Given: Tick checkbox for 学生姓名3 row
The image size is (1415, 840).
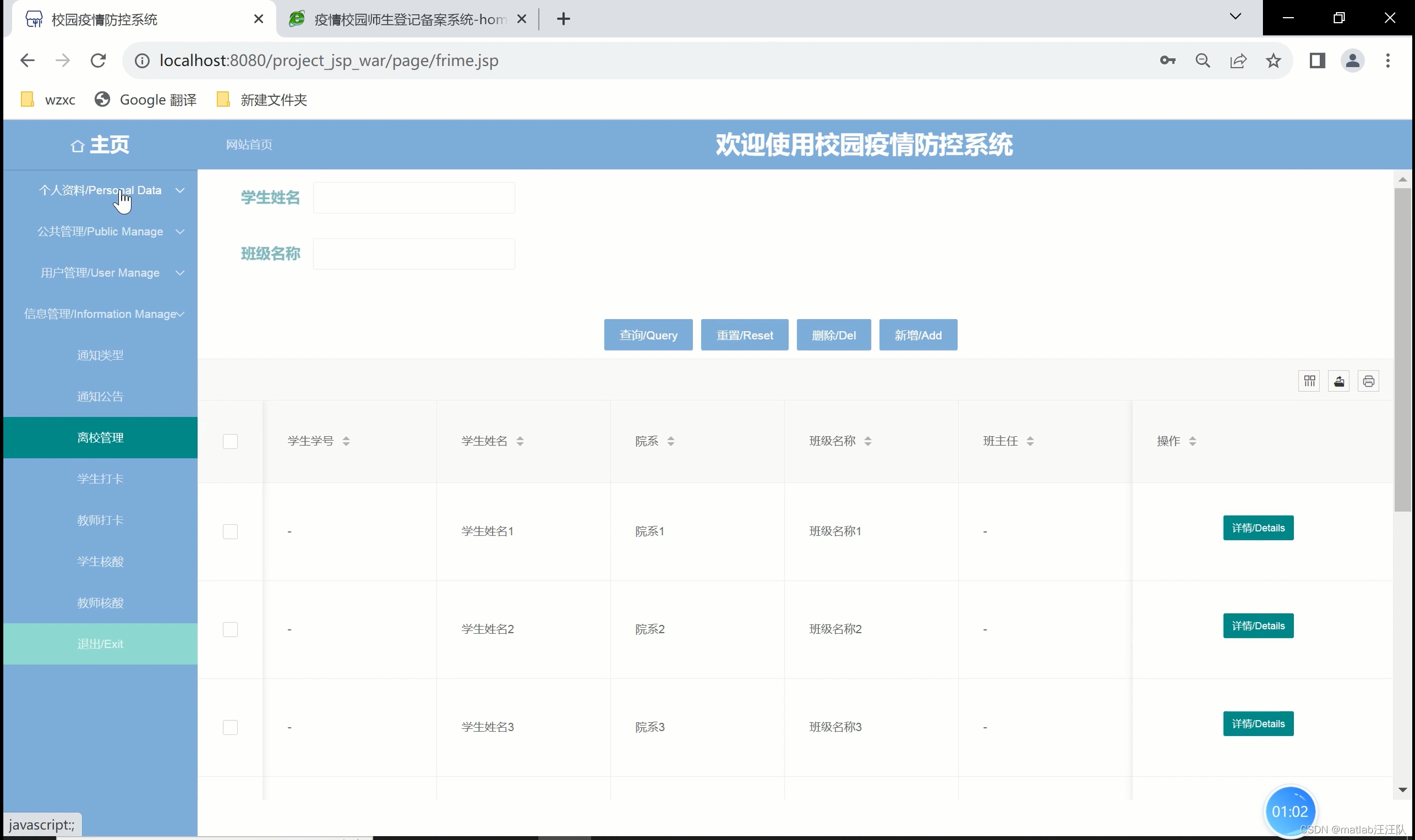Looking at the screenshot, I should click(231, 727).
